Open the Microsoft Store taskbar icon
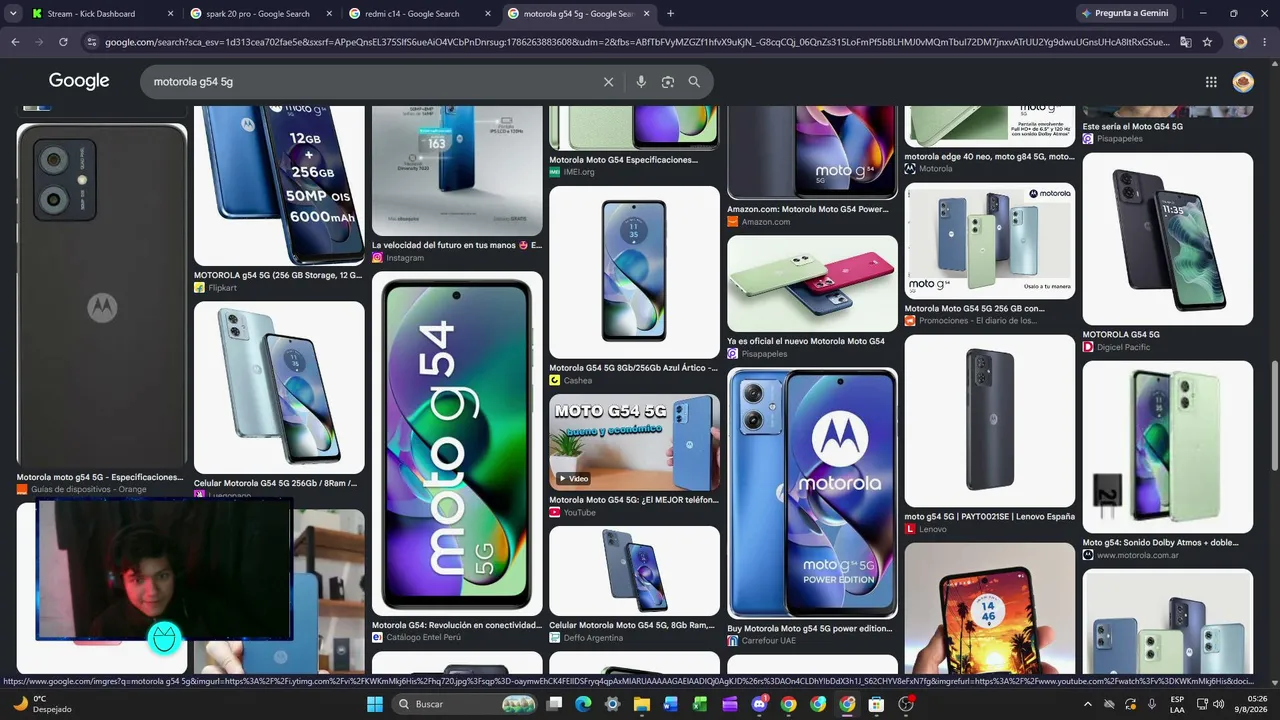1280x720 pixels. (x=877, y=704)
